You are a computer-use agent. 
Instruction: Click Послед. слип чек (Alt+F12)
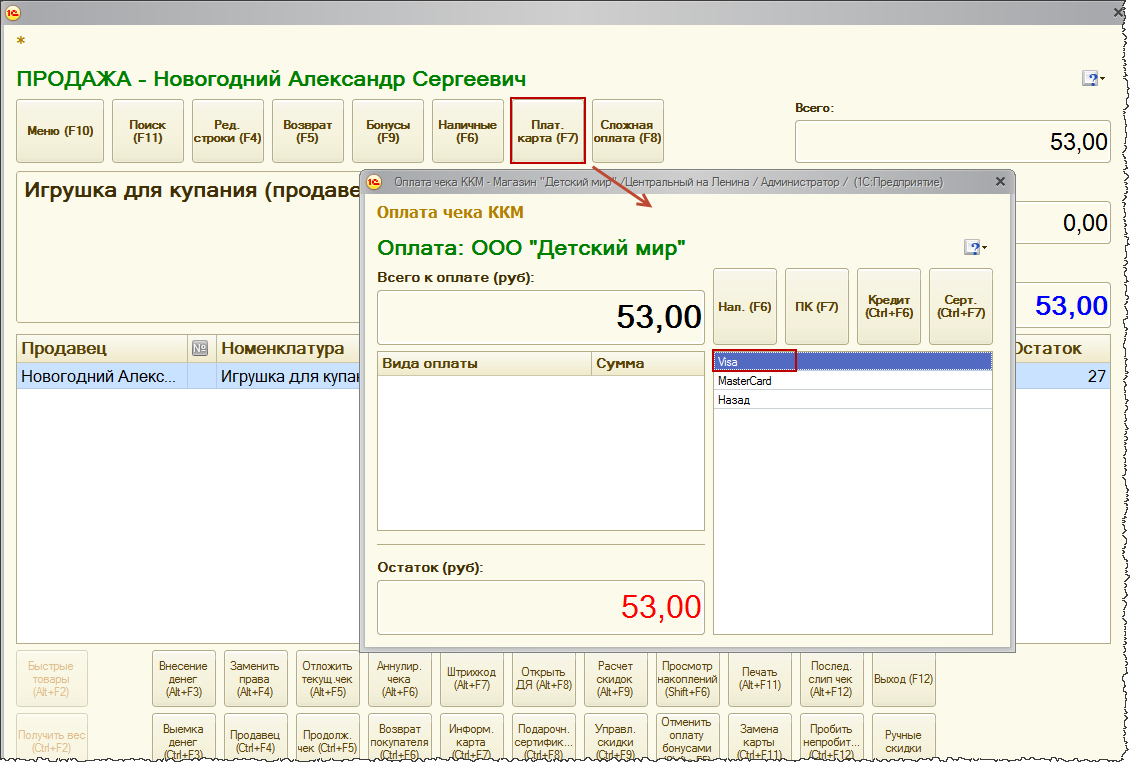[832, 679]
